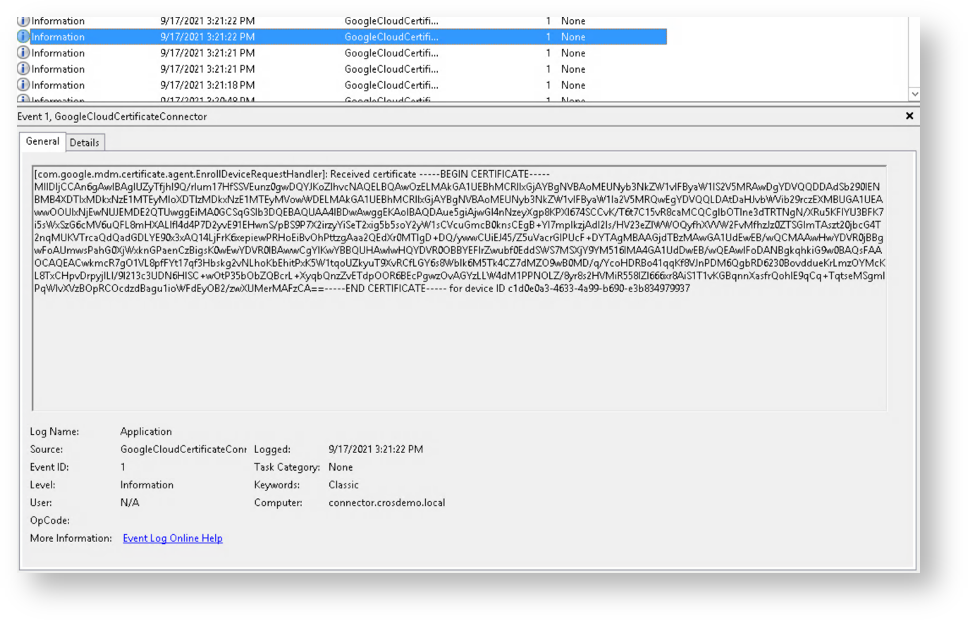Select the General tab

pos(42,142)
